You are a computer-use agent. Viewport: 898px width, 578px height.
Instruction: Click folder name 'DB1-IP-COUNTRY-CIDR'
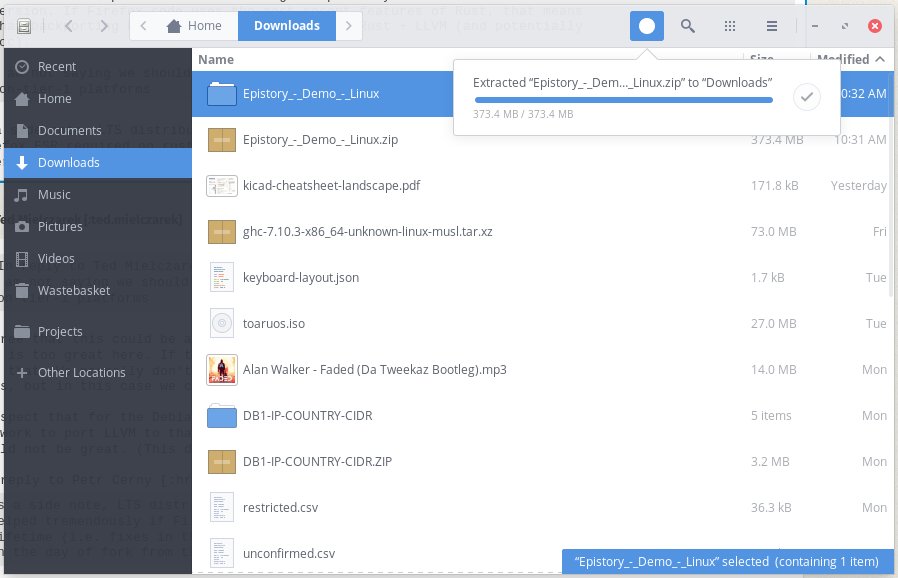[308, 415]
